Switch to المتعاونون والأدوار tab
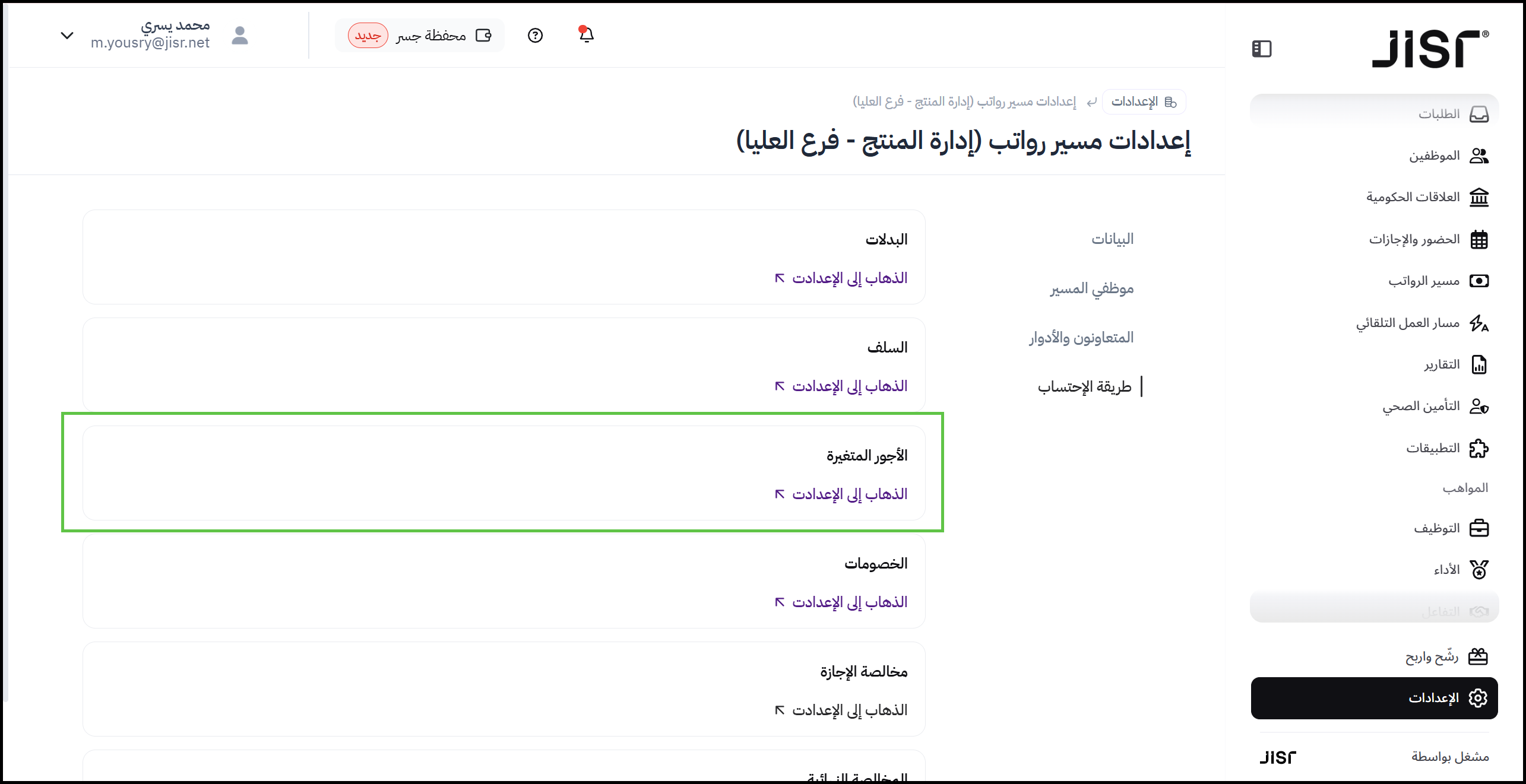Image resolution: width=1526 pixels, height=784 pixels. click(1081, 338)
